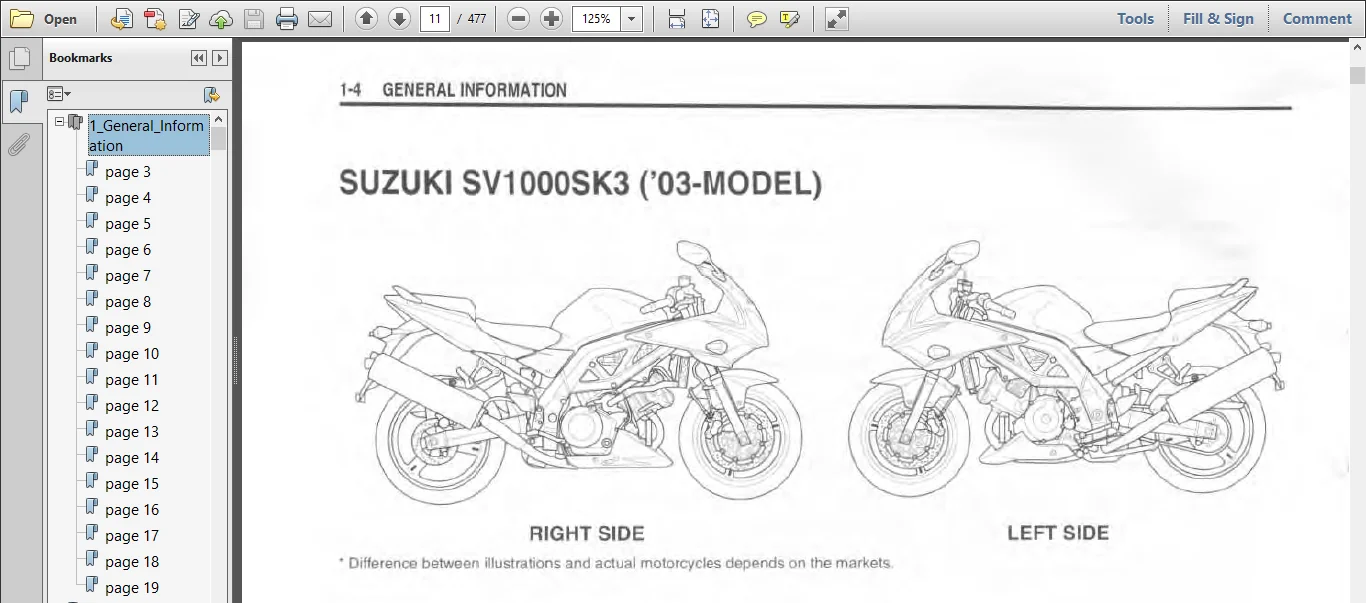Go to previous page with up arrow
The height and width of the screenshot is (603, 1366).
coord(367,19)
